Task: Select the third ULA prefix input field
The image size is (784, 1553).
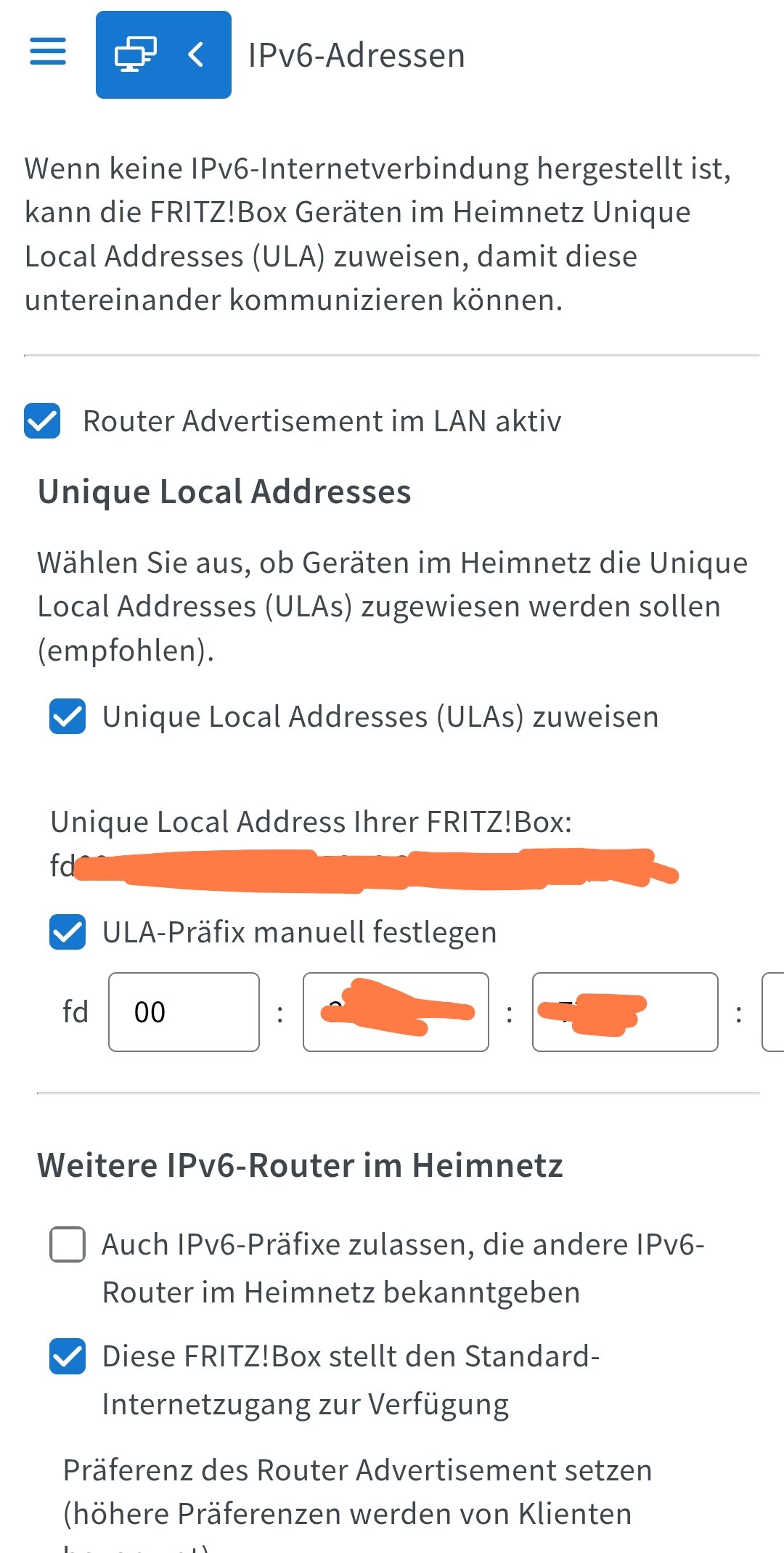Action: click(x=625, y=1012)
